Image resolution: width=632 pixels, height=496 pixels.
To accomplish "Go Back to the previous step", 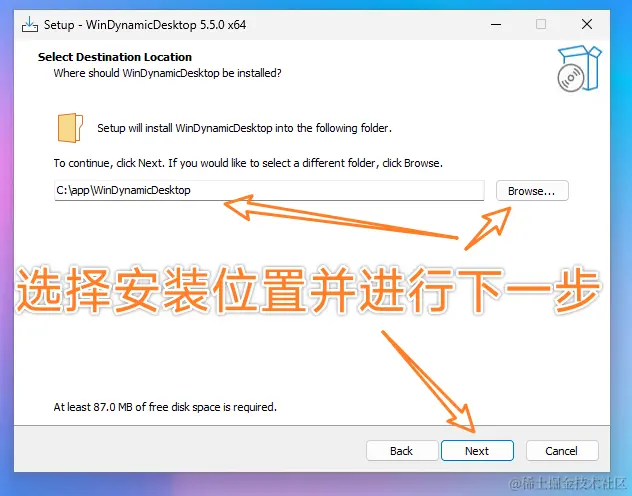I will click(x=402, y=450).
